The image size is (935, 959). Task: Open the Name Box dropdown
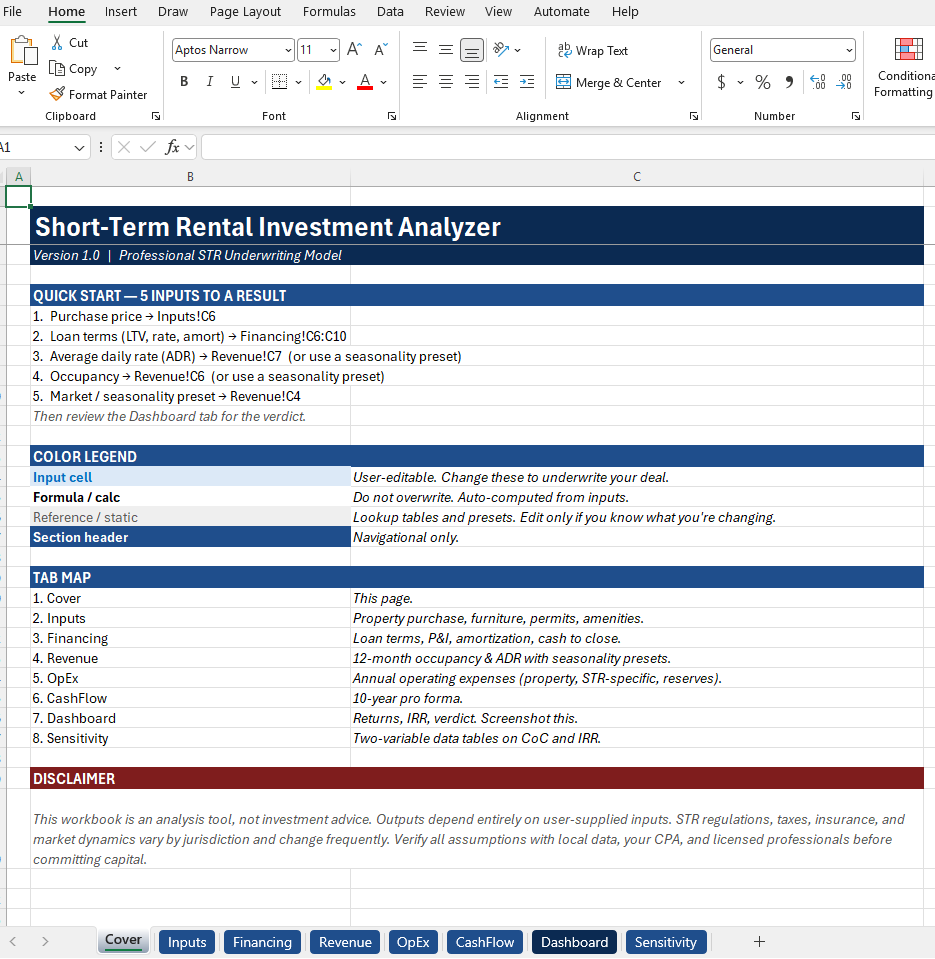(79, 147)
